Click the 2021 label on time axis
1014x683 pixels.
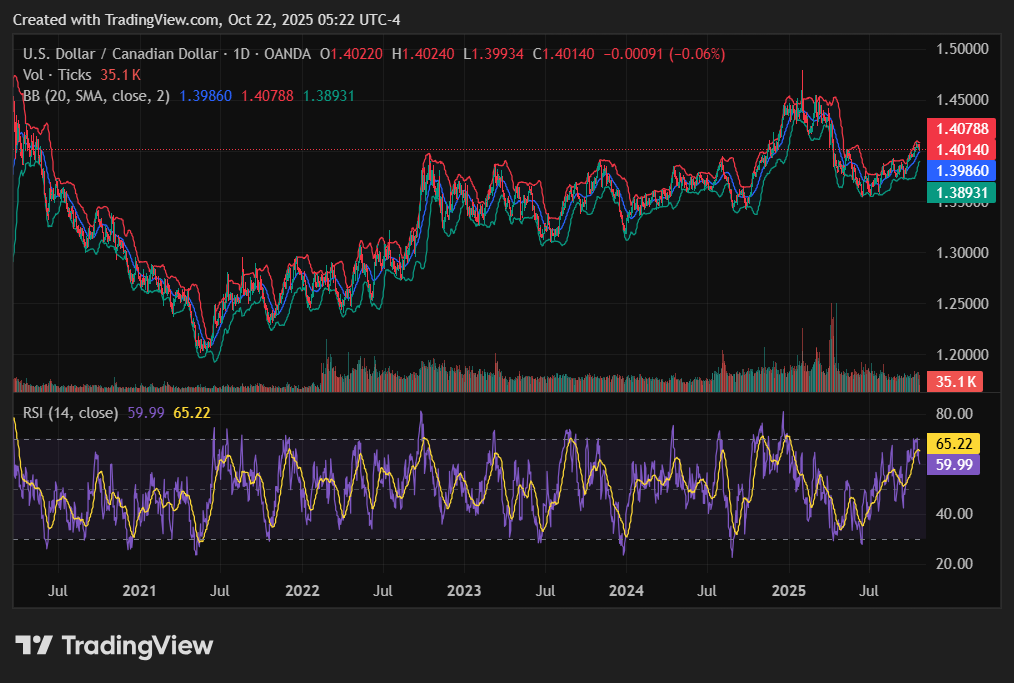pyautogui.click(x=139, y=592)
